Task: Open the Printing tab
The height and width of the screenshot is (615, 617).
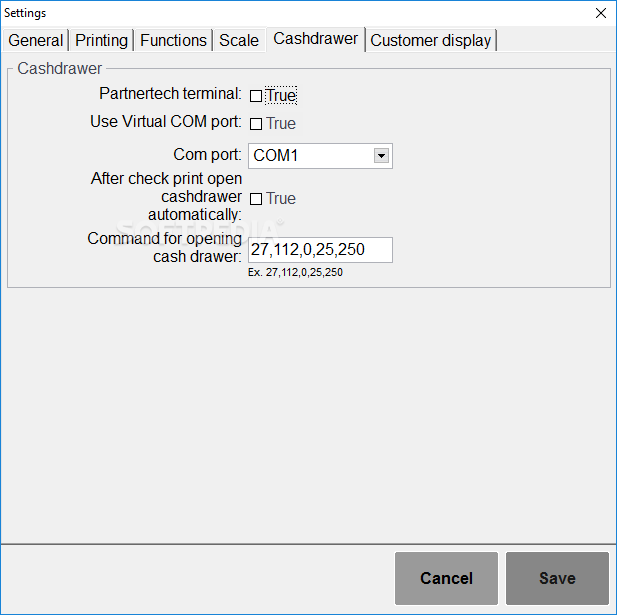Action: tap(102, 40)
